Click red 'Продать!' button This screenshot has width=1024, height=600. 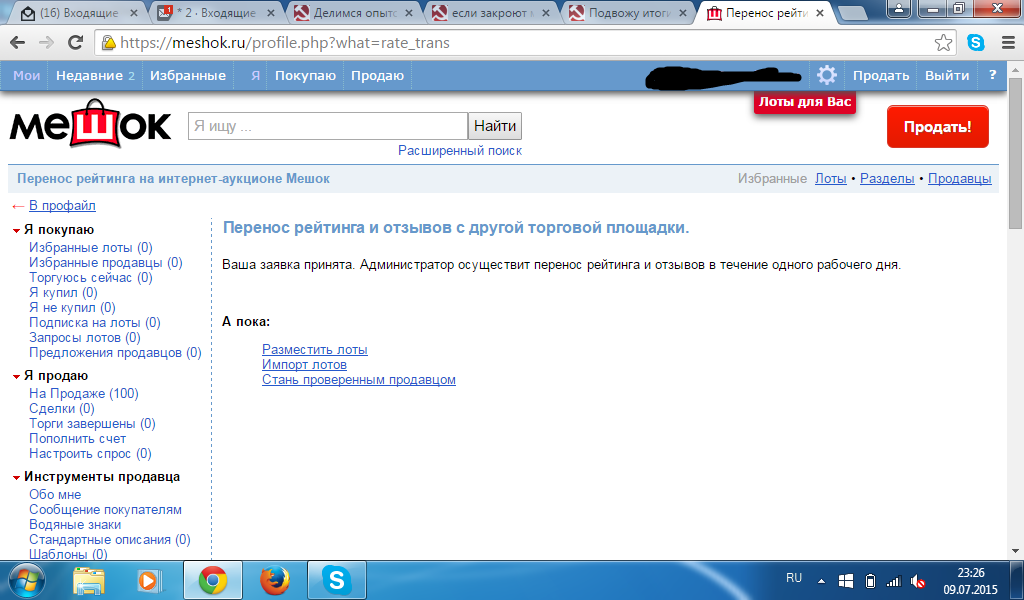pyautogui.click(x=938, y=127)
